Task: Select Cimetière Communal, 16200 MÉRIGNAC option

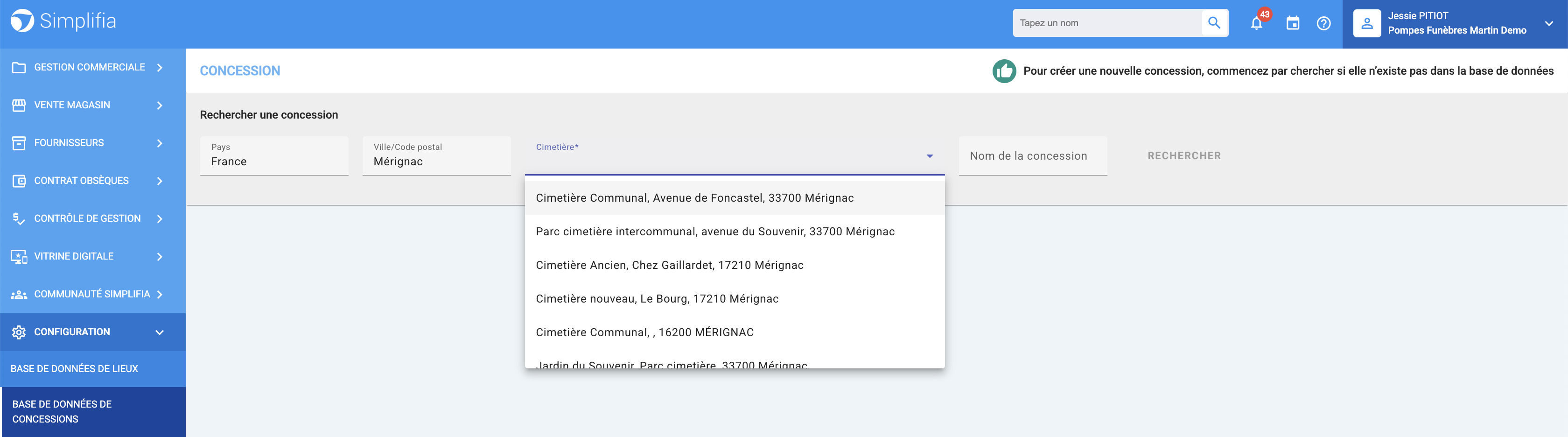Action: point(735,332)
